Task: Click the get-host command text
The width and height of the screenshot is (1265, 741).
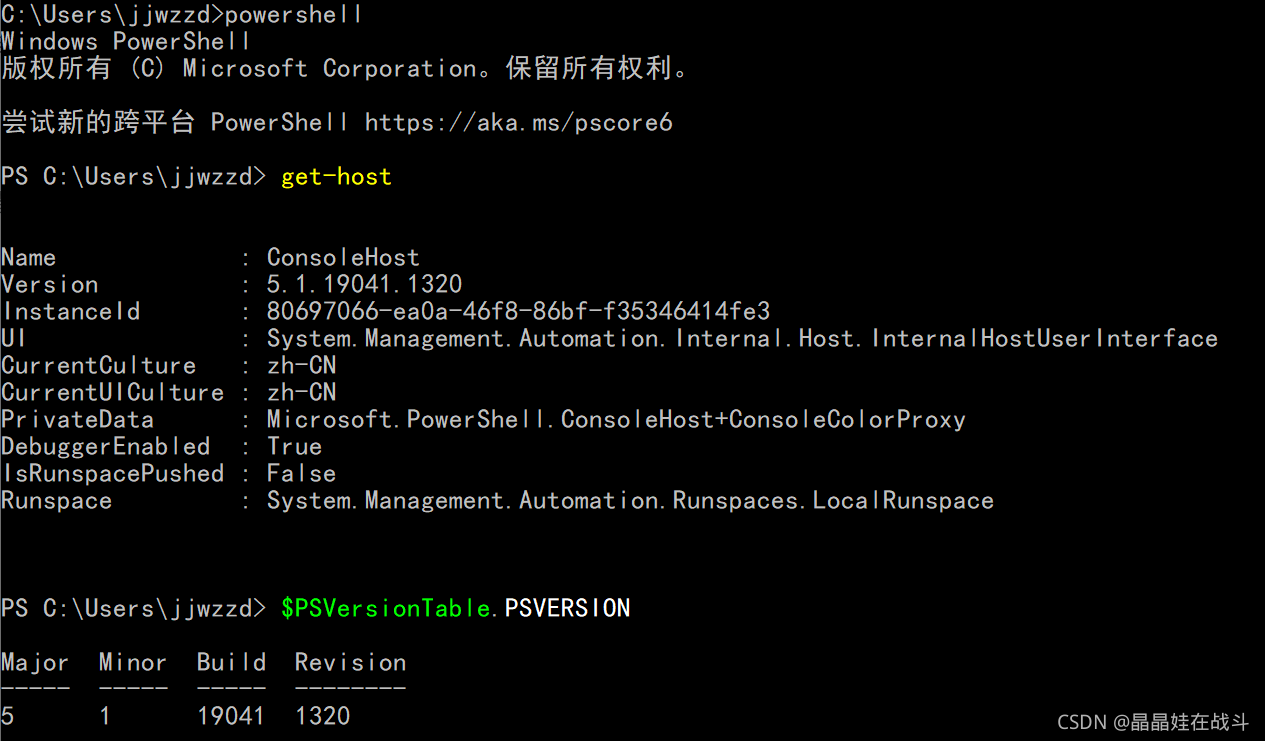Action: tap(336, 177)
